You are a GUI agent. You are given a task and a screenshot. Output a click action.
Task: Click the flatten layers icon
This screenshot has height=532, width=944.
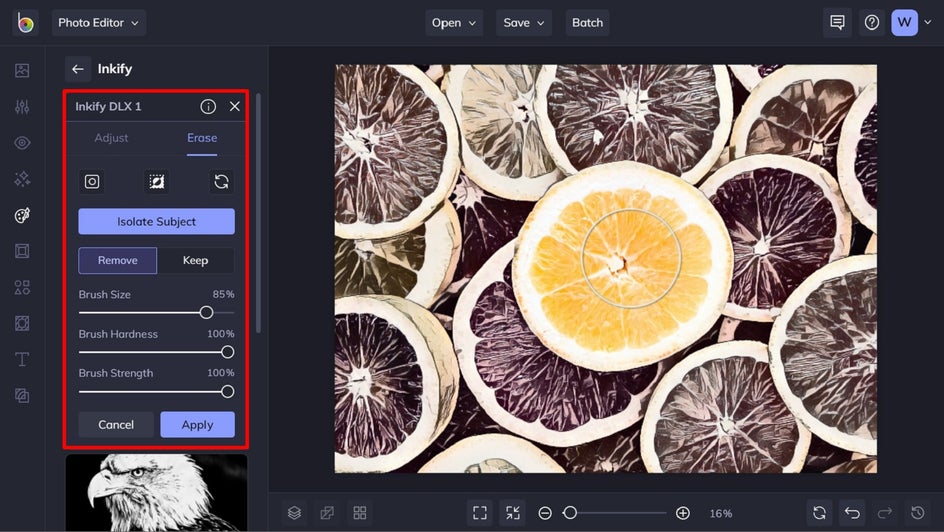pos(327,513)
